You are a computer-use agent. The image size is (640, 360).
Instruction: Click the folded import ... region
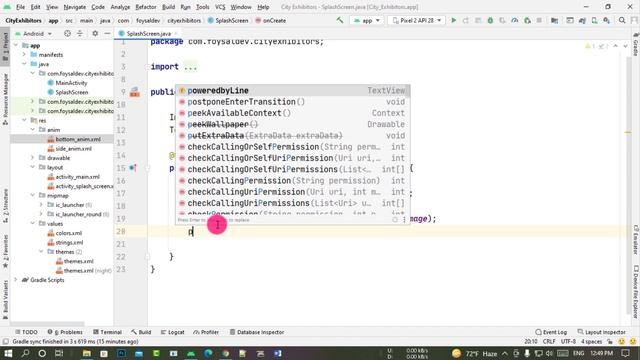point(190,67)
